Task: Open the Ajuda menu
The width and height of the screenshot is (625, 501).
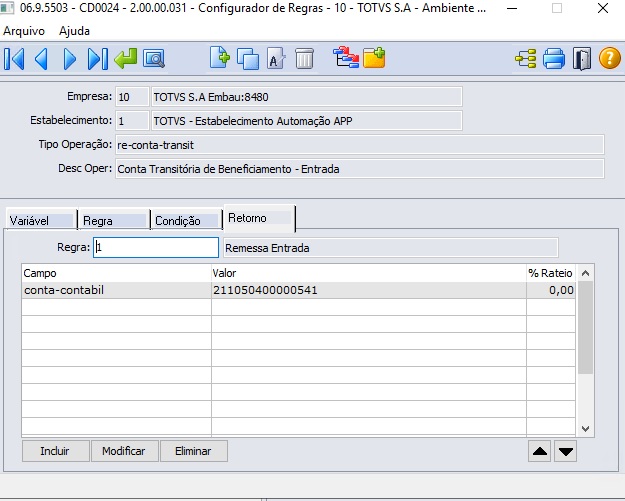Action: coord(74,31)
